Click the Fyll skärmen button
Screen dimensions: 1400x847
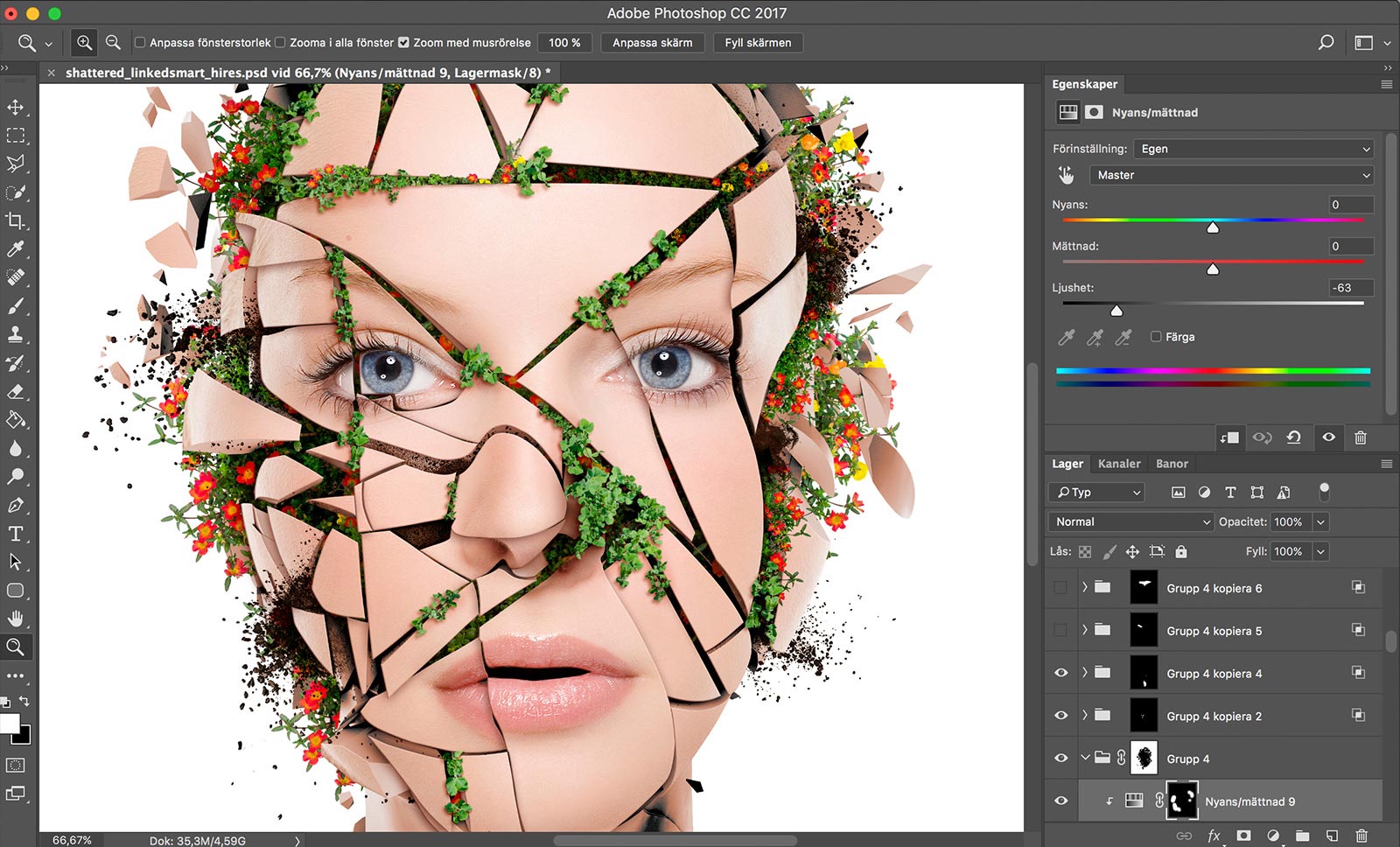(758, 42)
